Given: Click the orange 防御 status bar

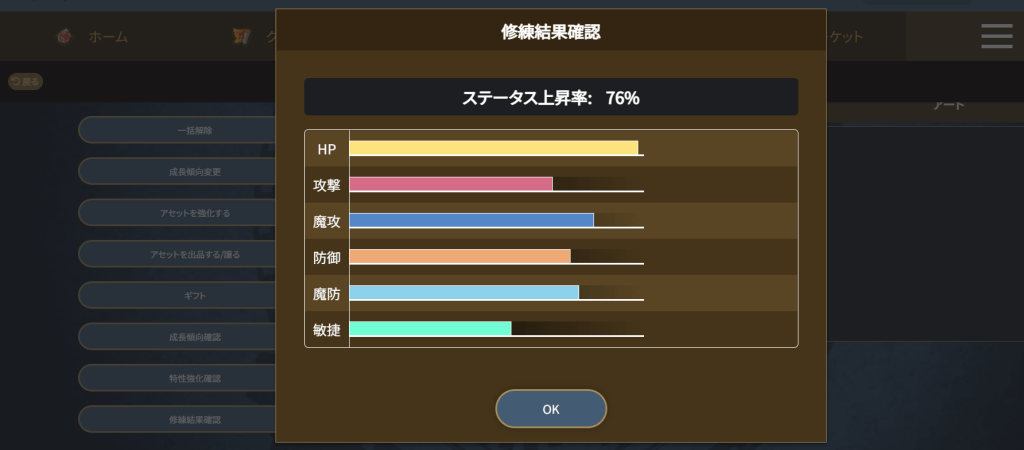Looking at the screenshot, I should (x=460, y=256).
